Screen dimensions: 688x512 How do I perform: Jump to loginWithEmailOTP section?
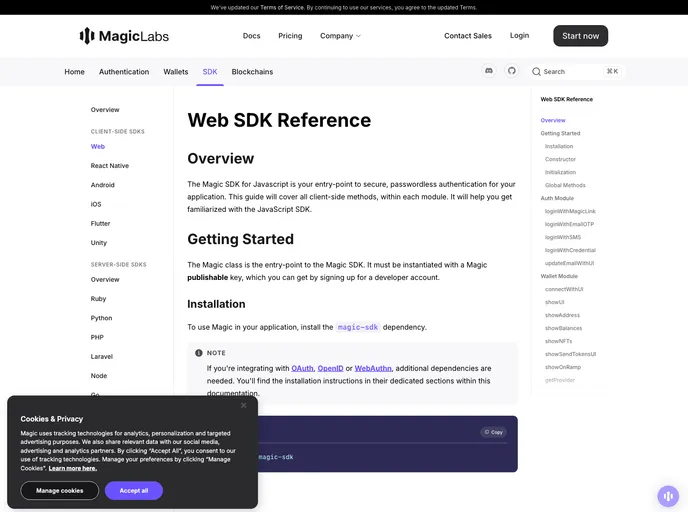pos(570,224)
